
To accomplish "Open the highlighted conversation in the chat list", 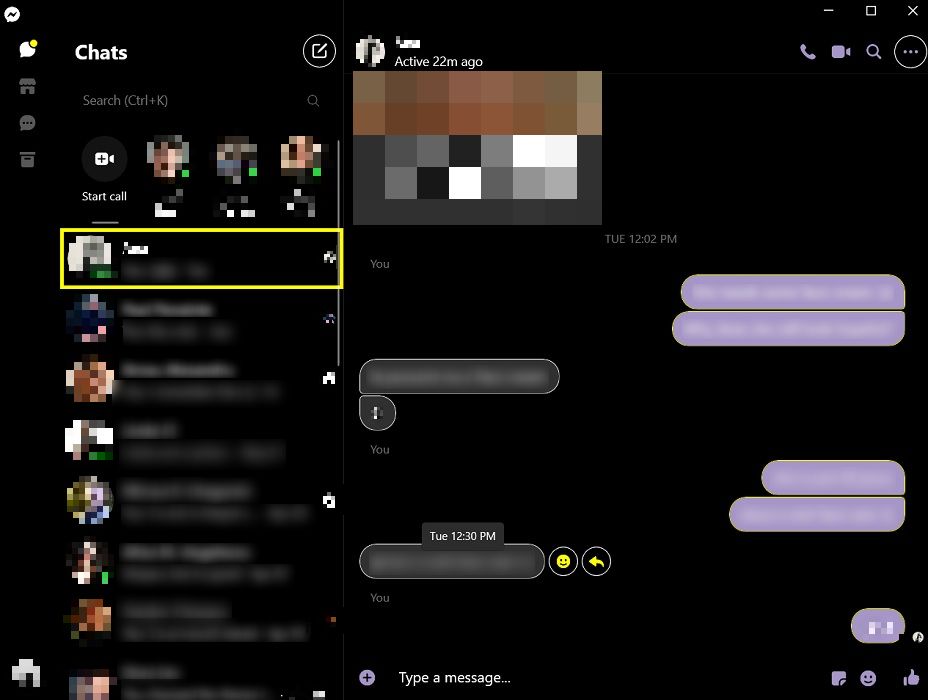I will point(200,258).
